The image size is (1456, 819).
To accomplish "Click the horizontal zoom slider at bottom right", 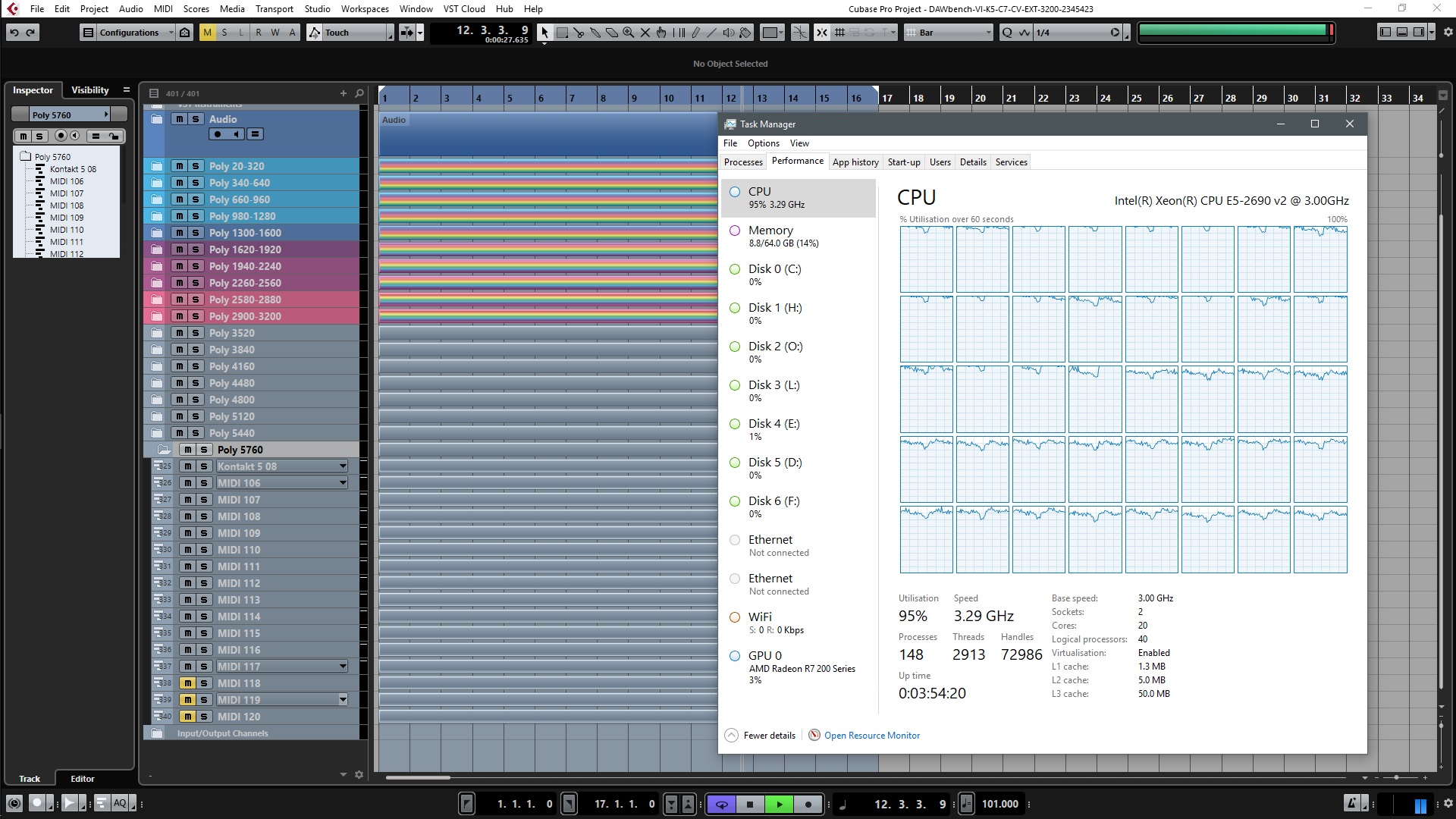I will click(x=1396, y=778).
